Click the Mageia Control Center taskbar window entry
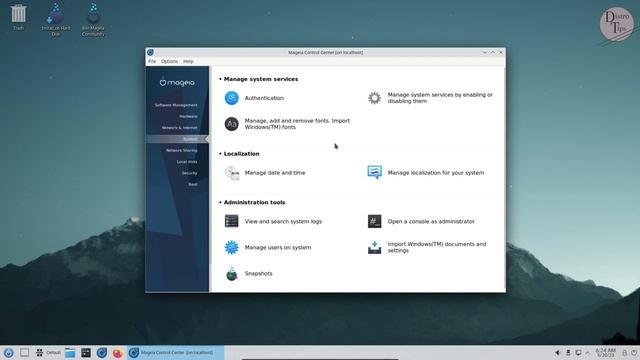 [176, 353]
